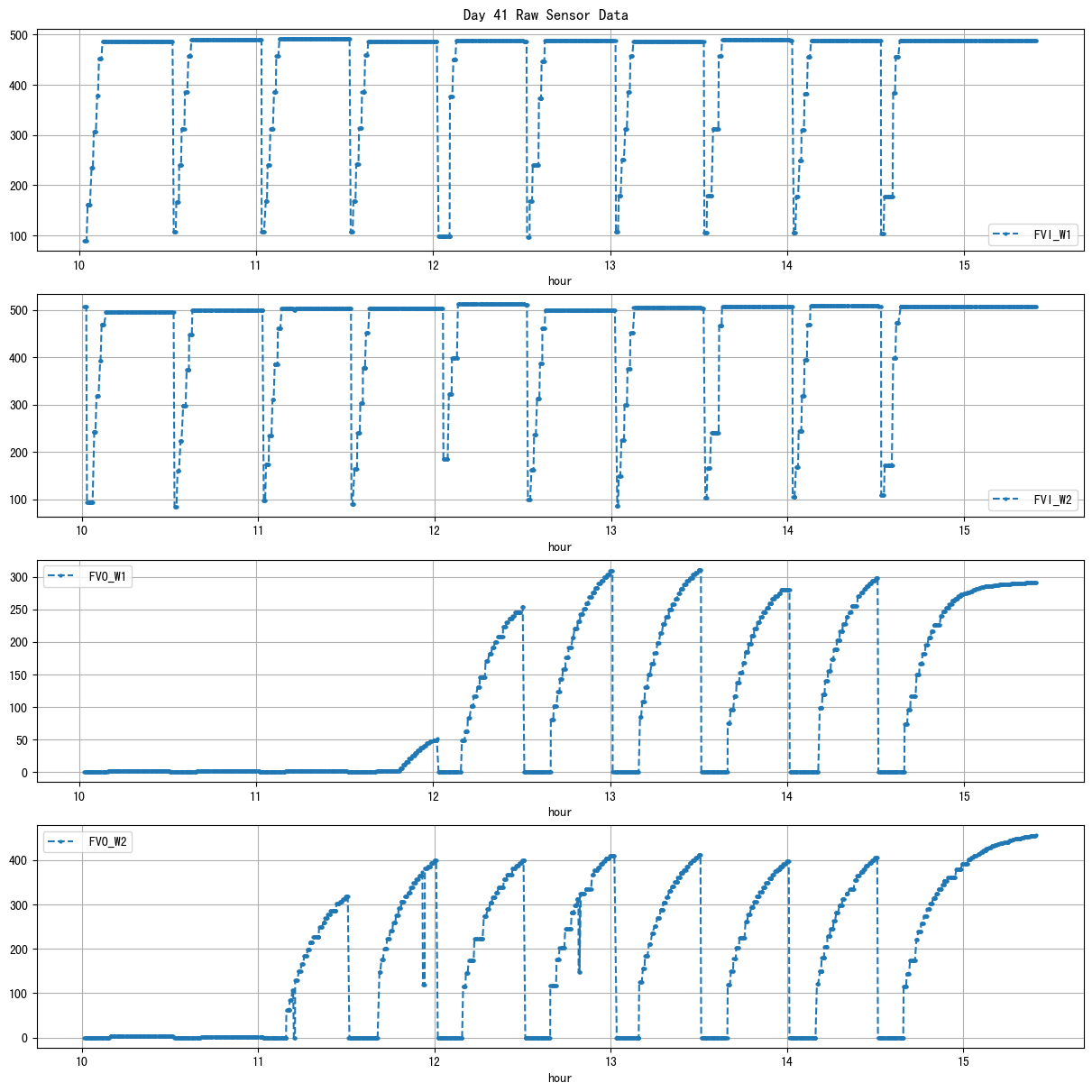Click x-axis tick 13 under the FVO_W1 plot

(610, 796)
